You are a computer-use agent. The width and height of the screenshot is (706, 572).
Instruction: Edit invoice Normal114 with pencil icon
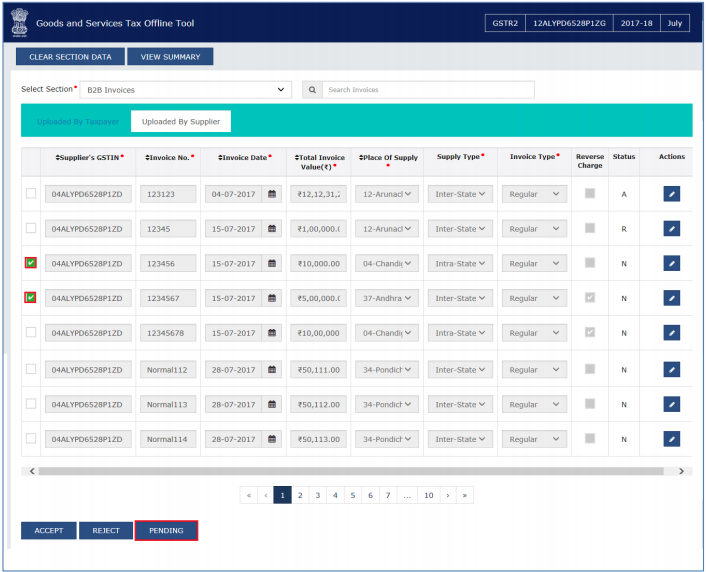coord(671,439)
